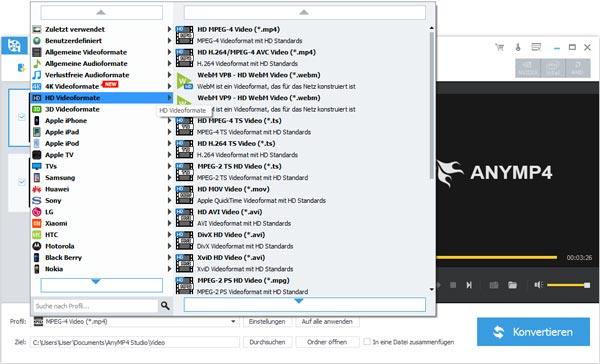Viewport: 600px width, 364px height.
Task: Click the next frame playback button
Action: [x=469, y=285]
